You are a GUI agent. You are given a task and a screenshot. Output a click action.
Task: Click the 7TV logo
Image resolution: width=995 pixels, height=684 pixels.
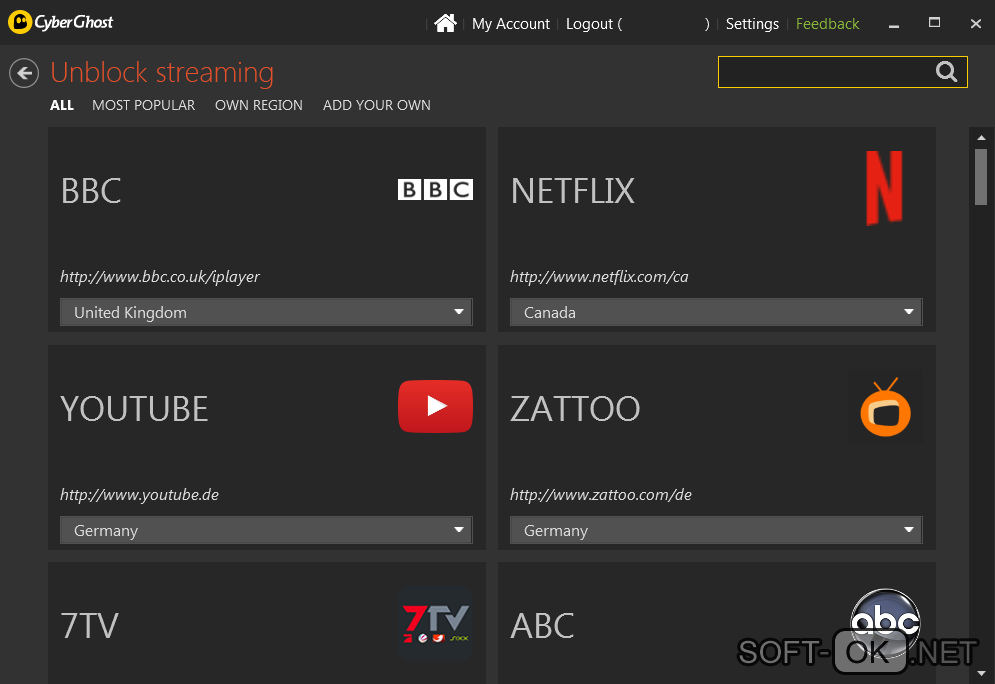436,622
